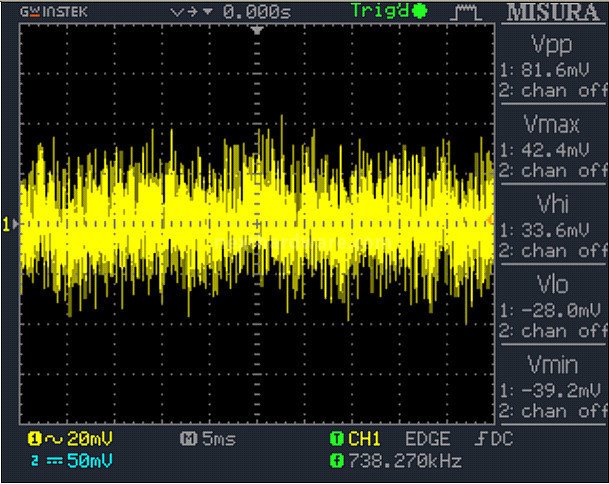Click the orange trigger level marker on right edge

491,220
